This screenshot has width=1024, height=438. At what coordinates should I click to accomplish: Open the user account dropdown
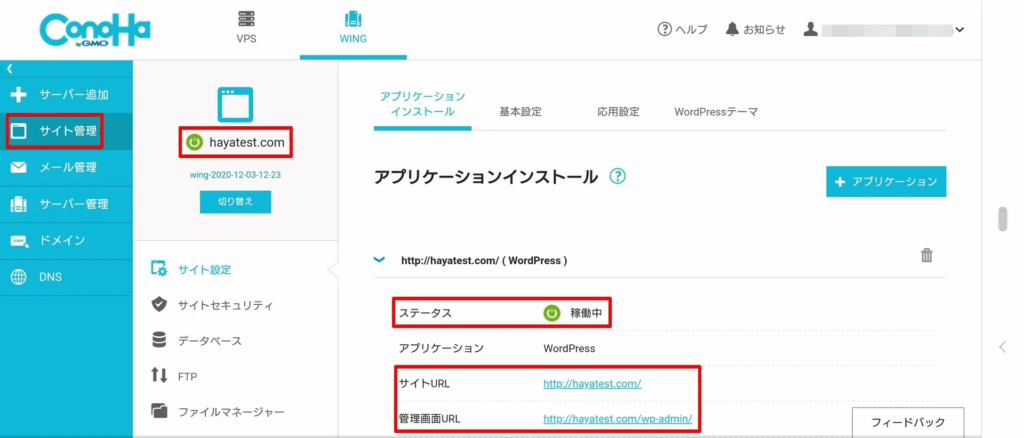coord(959,30)
